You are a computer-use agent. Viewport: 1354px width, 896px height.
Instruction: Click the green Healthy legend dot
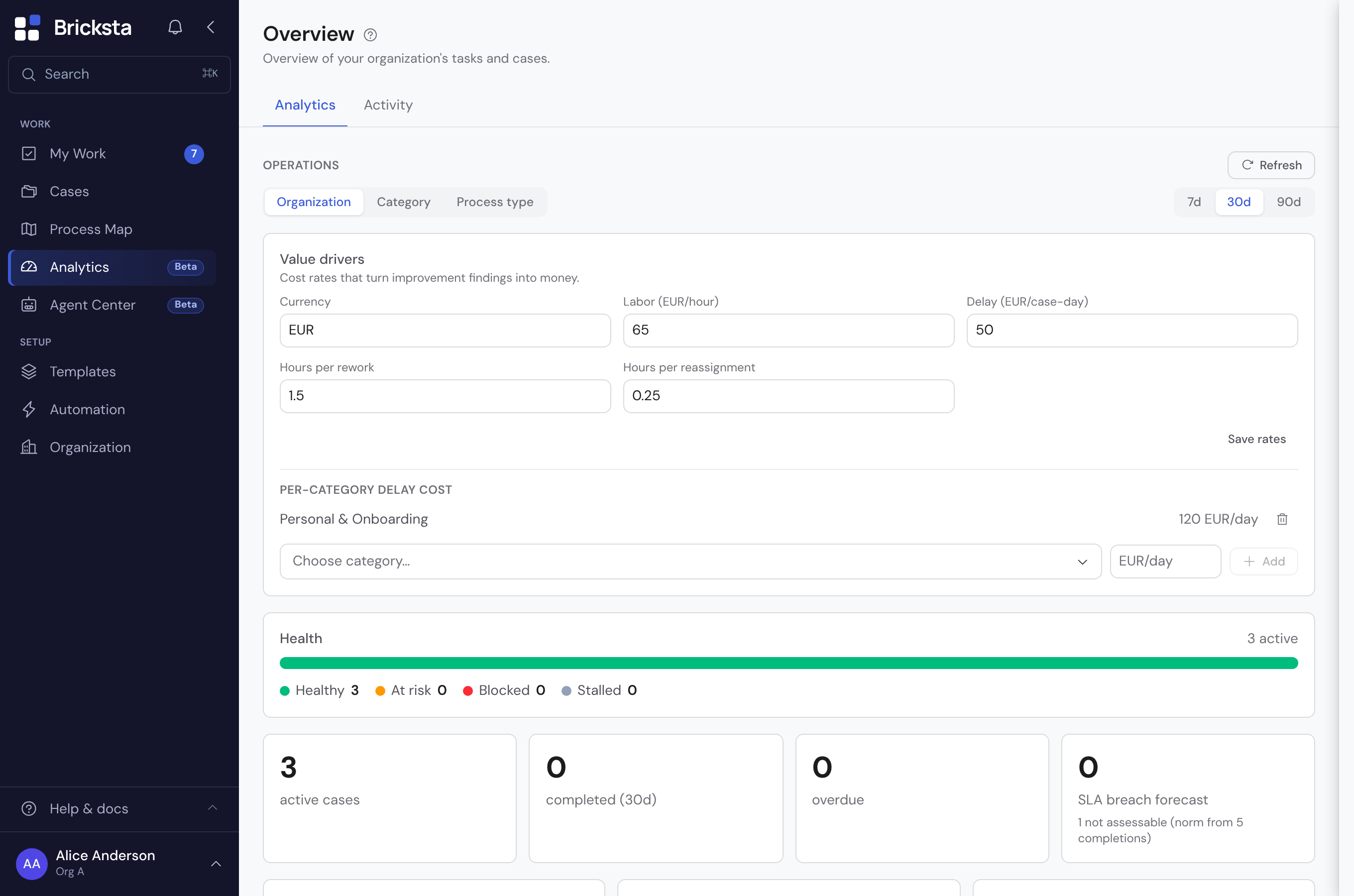285,691
